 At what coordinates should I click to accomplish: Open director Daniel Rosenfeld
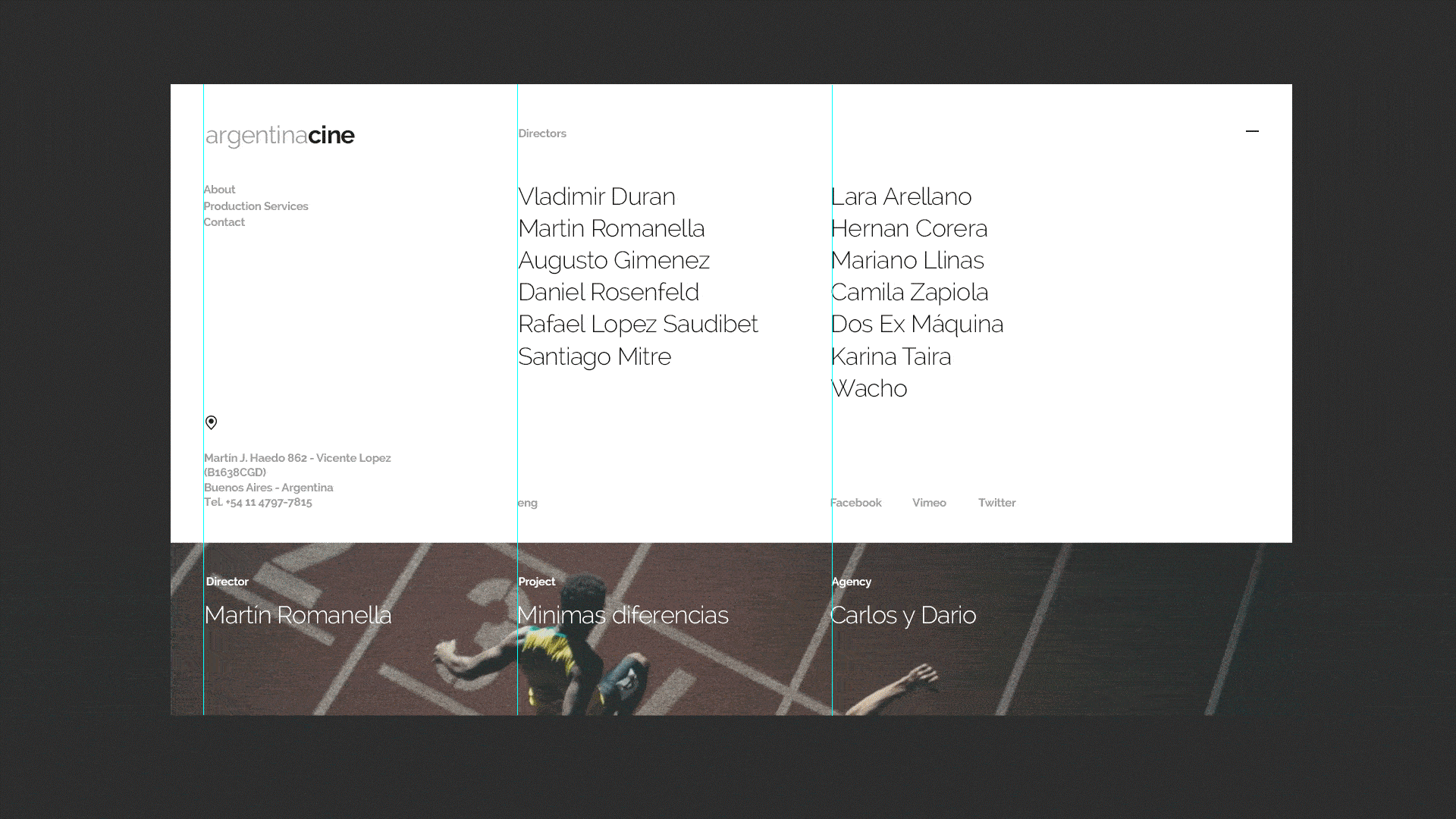[x=608, y=292]
